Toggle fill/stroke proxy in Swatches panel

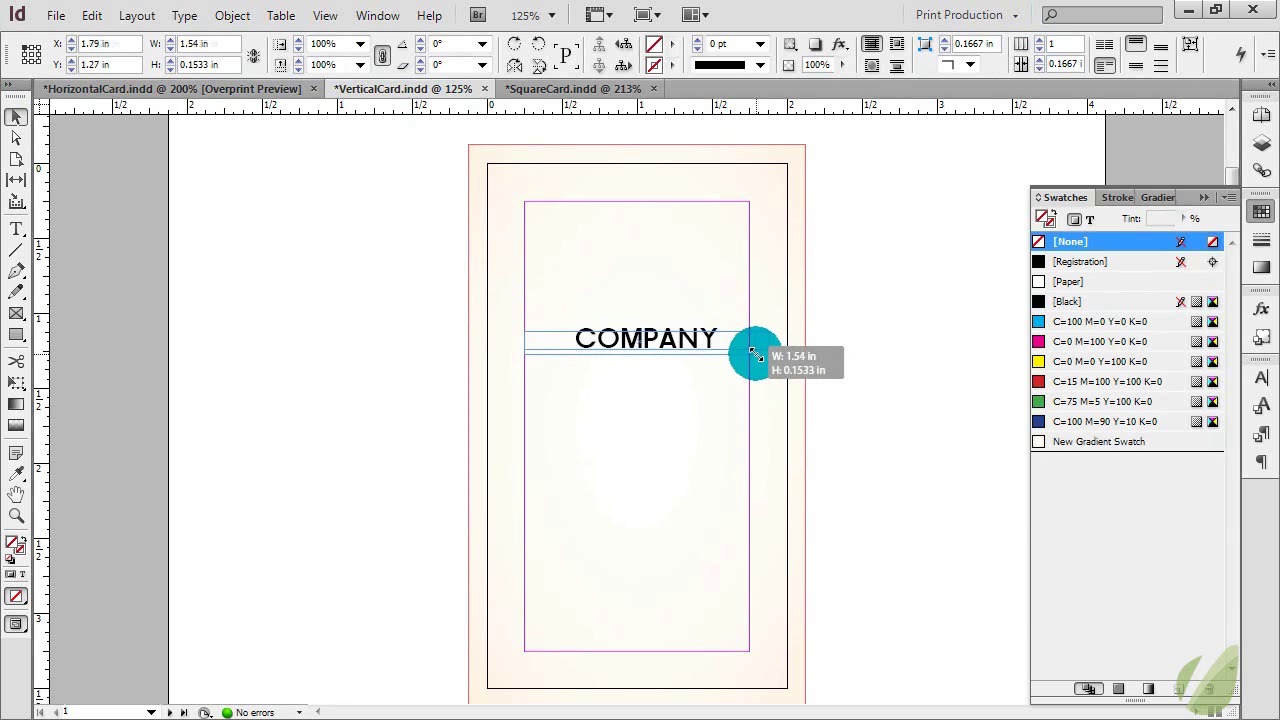tap(1045, 218)
